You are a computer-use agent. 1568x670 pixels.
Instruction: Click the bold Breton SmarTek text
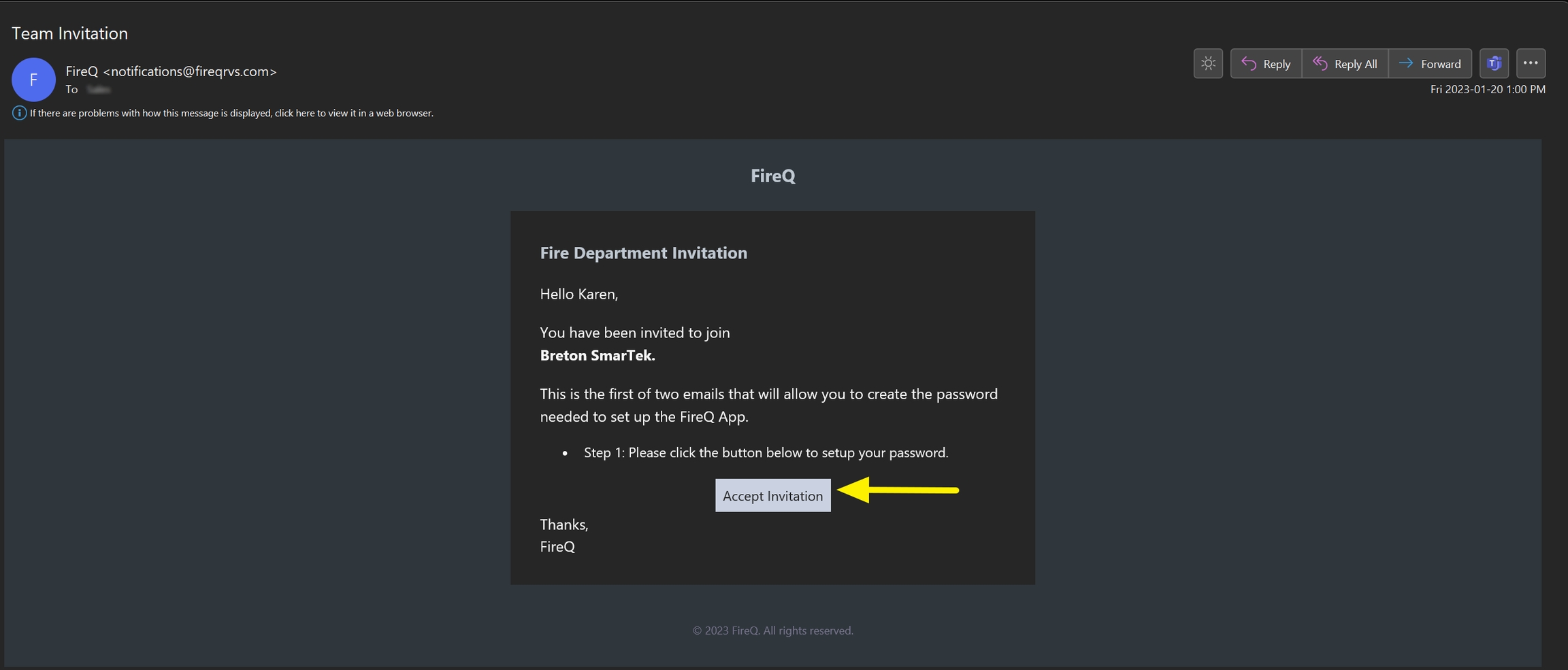coord(597,355)
